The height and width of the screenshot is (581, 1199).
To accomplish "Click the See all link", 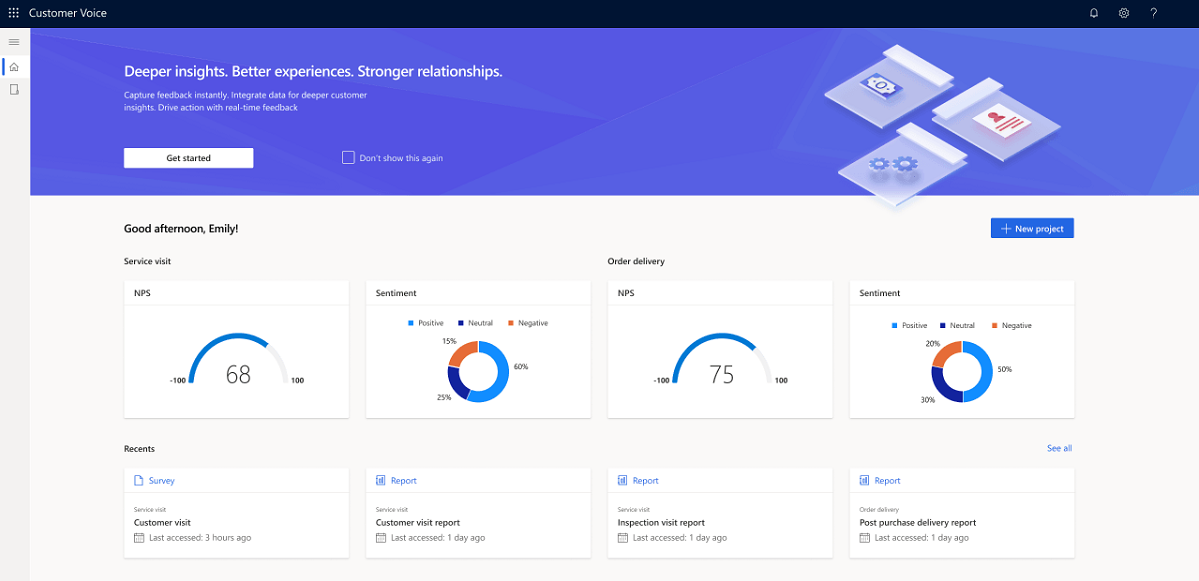I will [1059, 449].
